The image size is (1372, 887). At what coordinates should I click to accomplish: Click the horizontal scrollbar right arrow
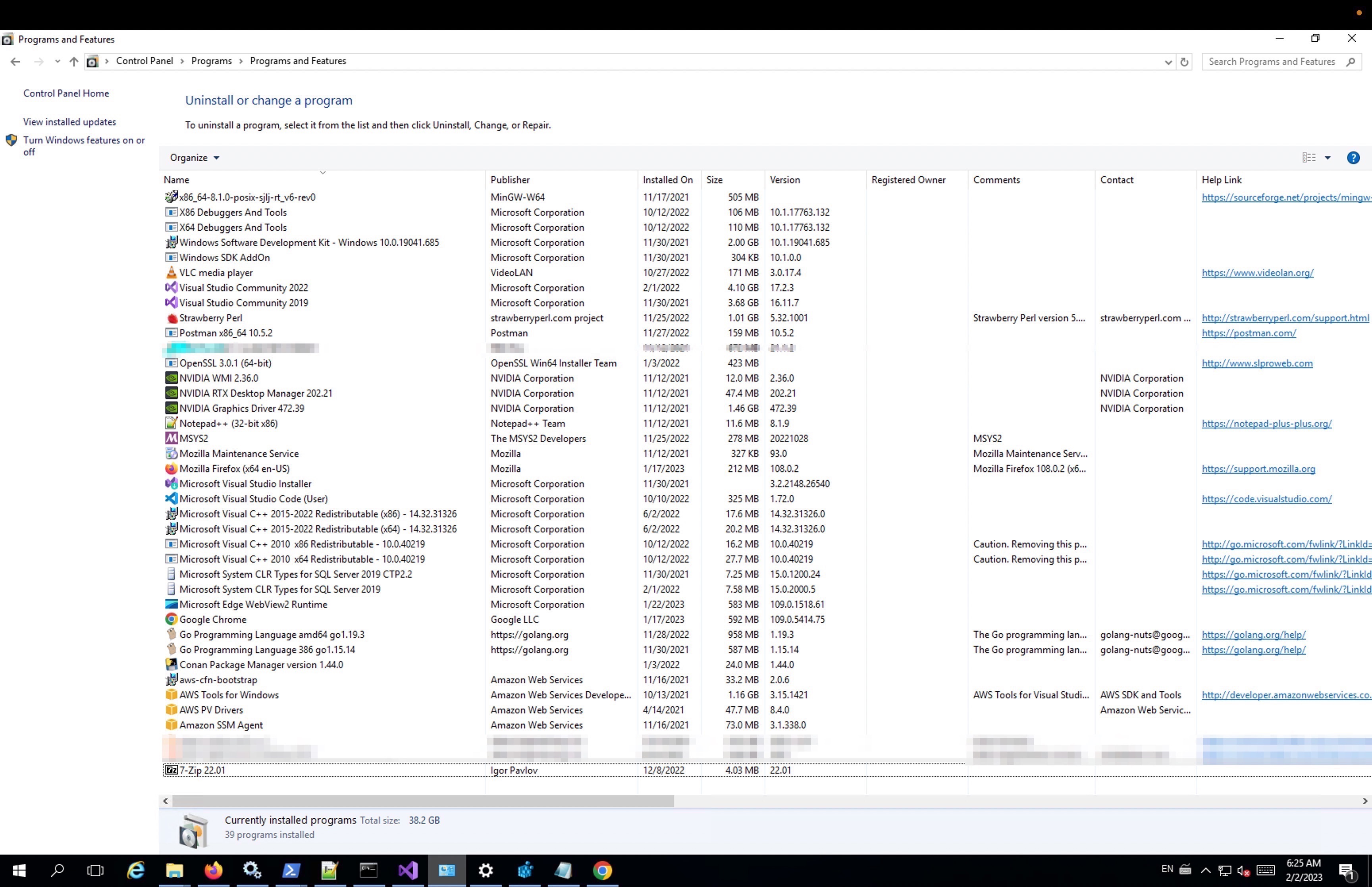[1364, 801]
